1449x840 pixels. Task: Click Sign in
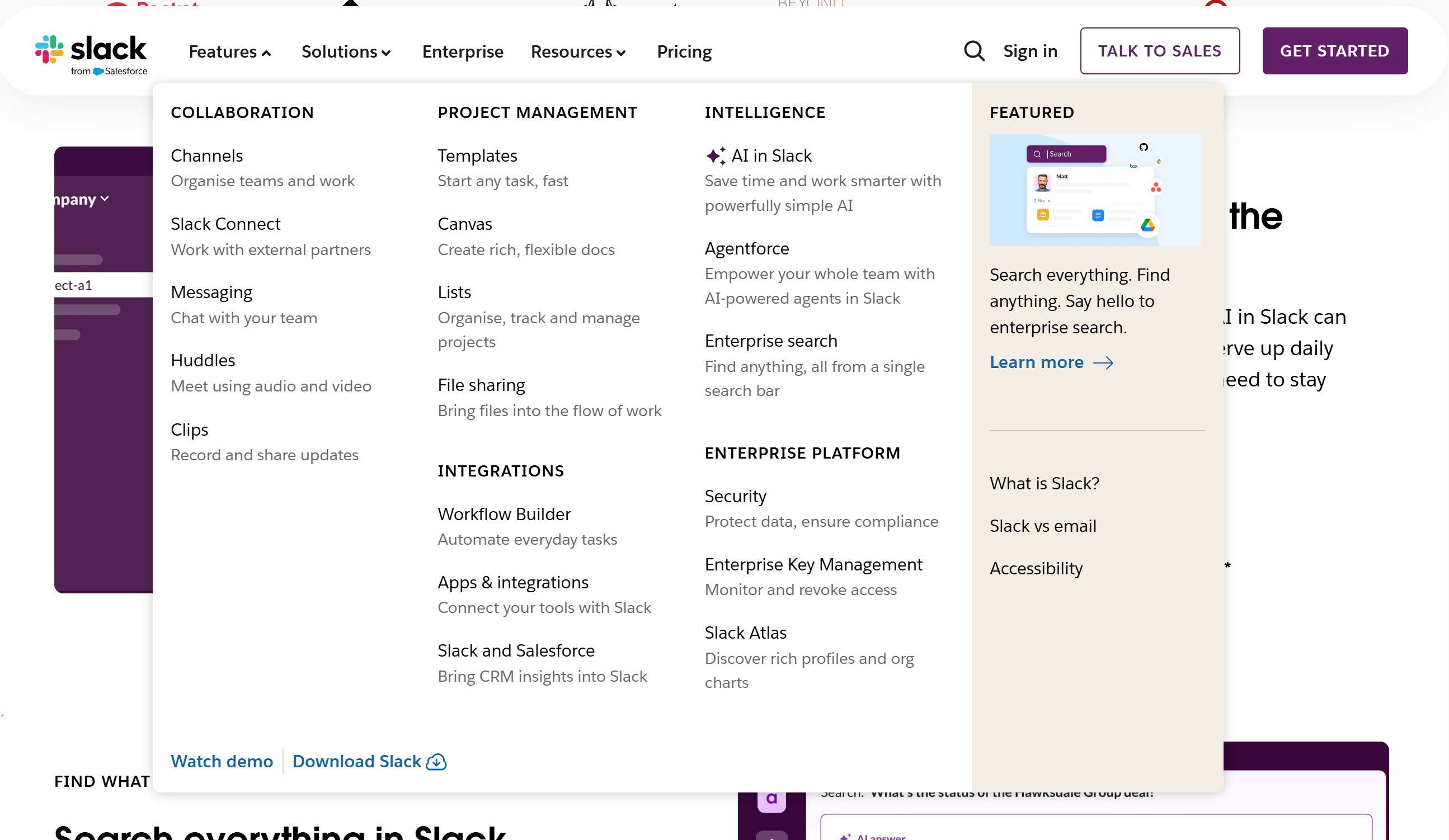(x=1031, y=51)
